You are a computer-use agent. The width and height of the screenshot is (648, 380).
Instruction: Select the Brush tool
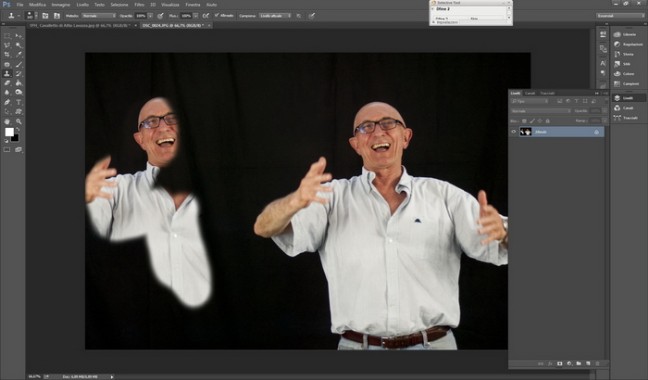pyautogui.click(x=19, y=64)
